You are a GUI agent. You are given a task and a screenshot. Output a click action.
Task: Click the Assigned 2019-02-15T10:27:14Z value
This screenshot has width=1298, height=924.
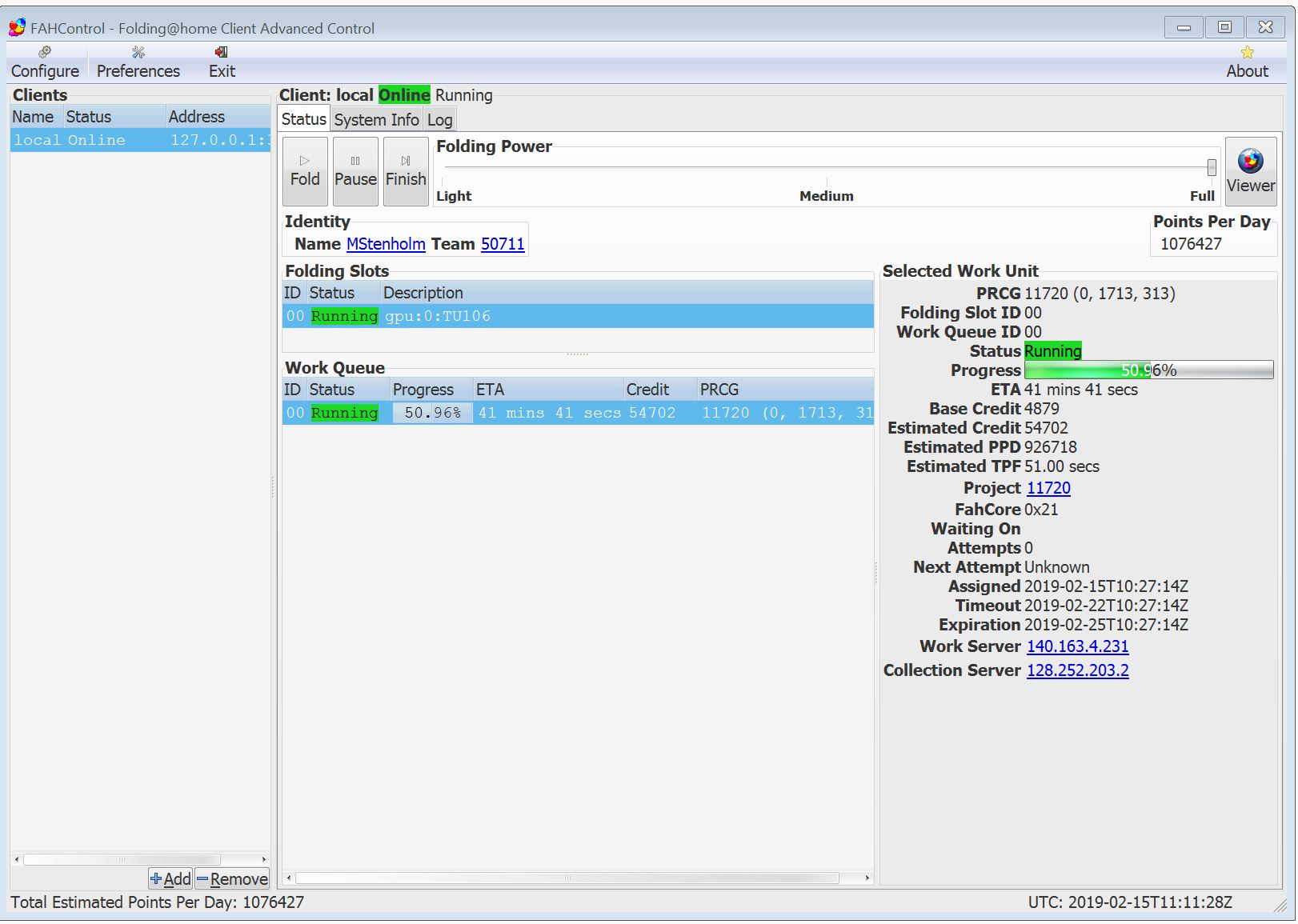(1106, 586)
